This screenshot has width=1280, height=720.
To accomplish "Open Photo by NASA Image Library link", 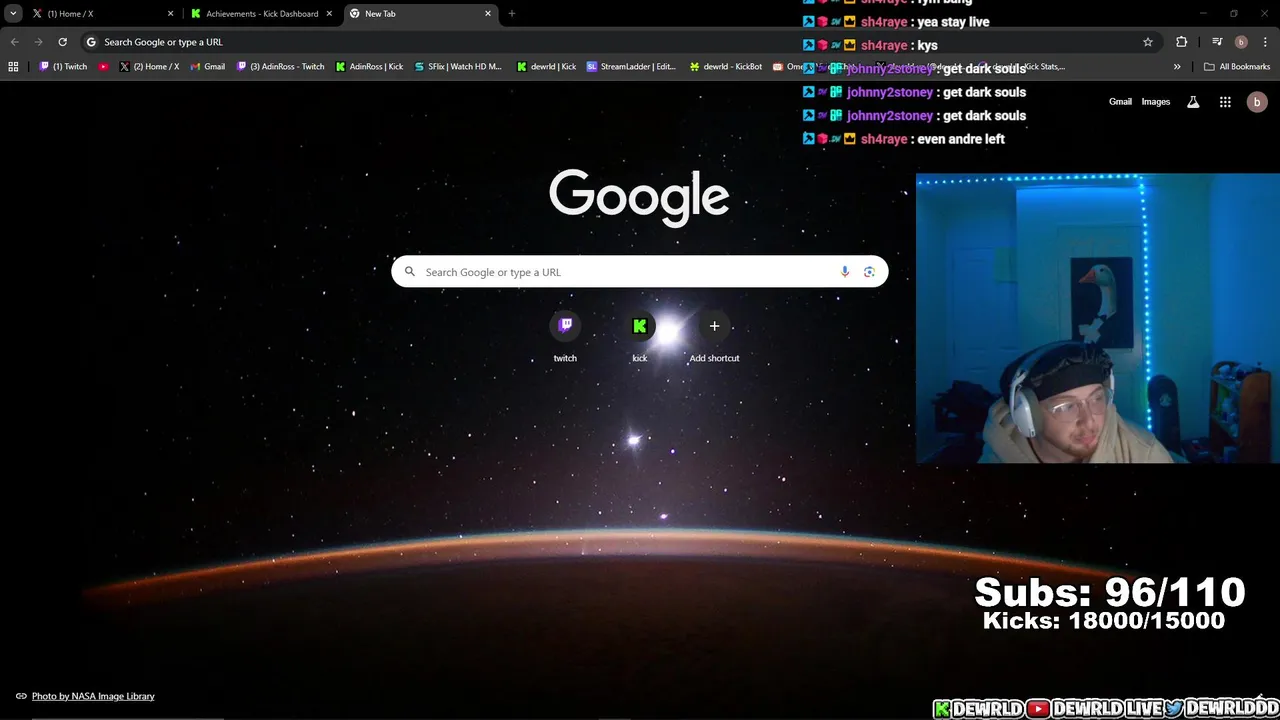I will point(93,696).
